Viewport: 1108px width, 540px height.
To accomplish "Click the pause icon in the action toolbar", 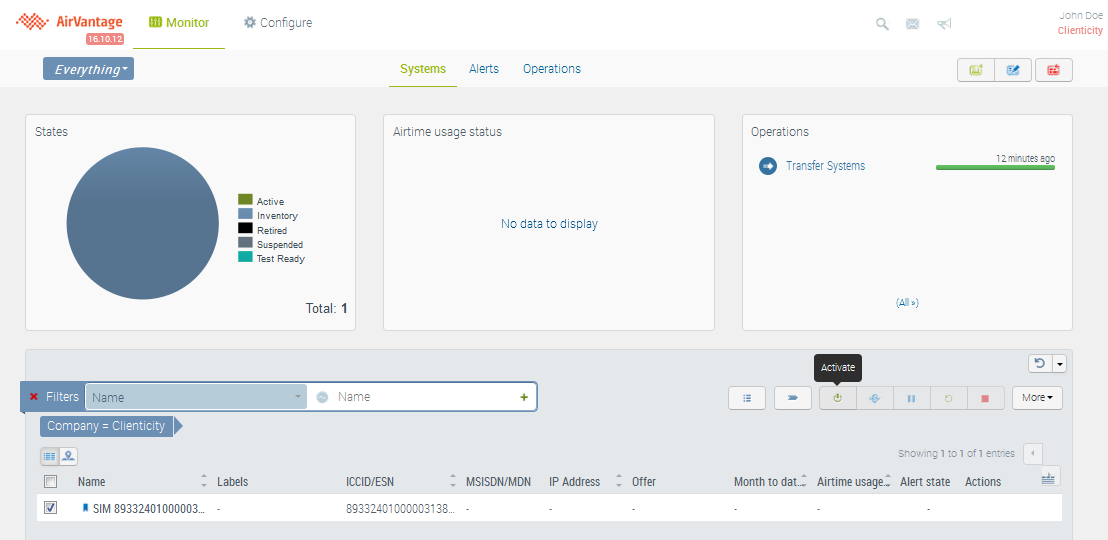I will pyautogui.click(x=911, y=398).
